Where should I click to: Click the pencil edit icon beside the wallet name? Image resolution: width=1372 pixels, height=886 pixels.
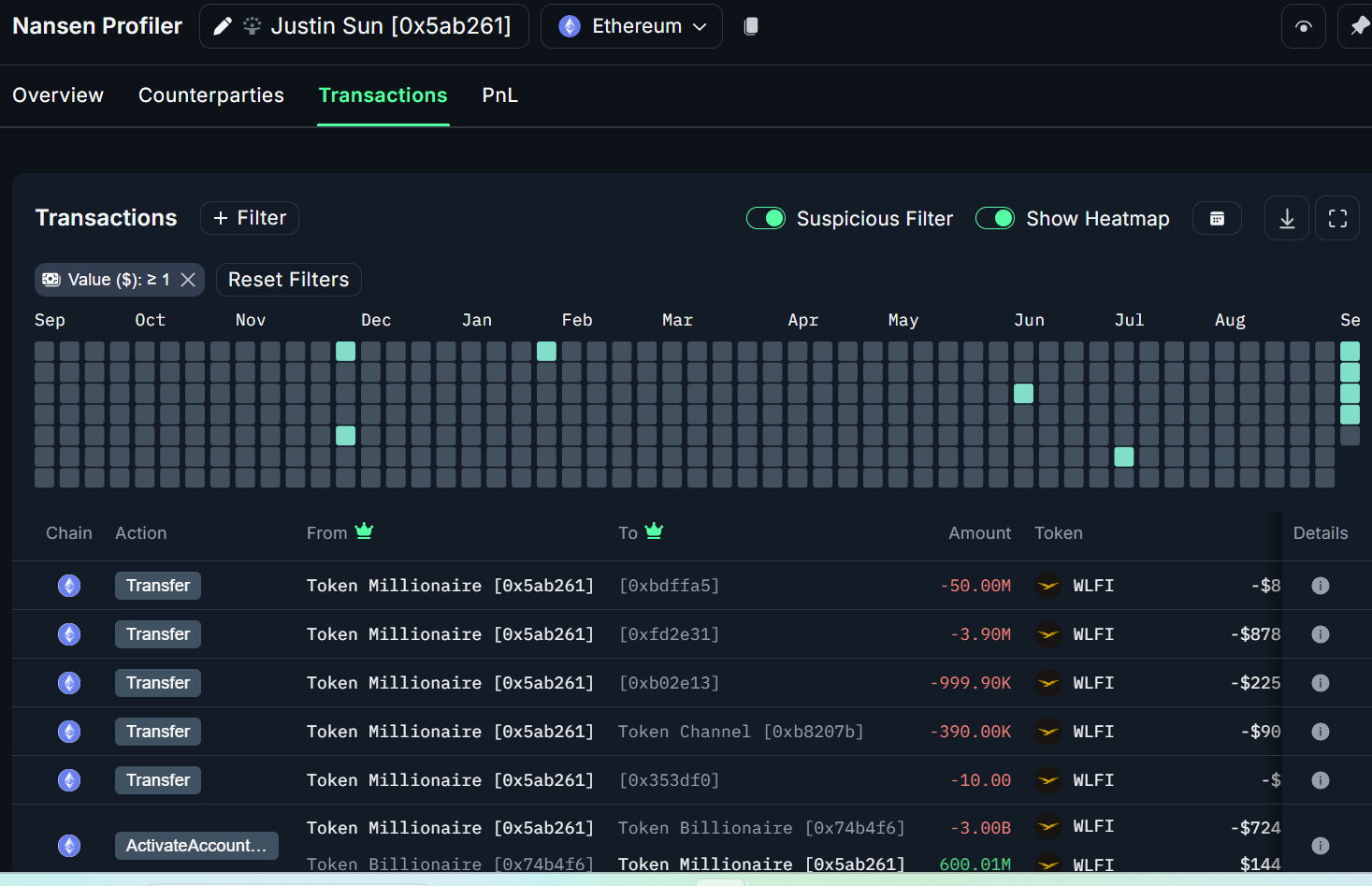[x=222, y=26]
